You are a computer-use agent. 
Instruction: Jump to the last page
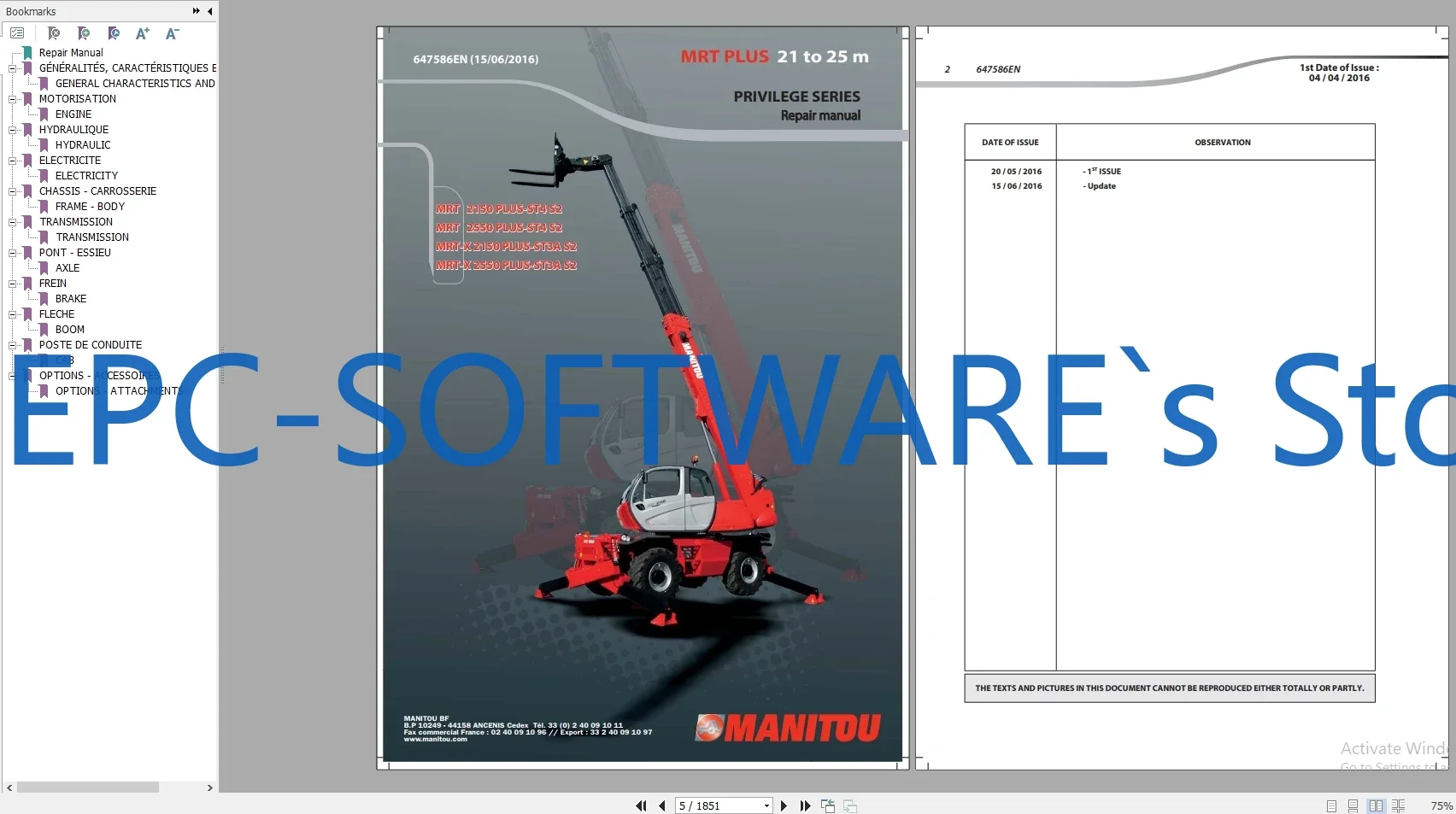coord(805,805)
